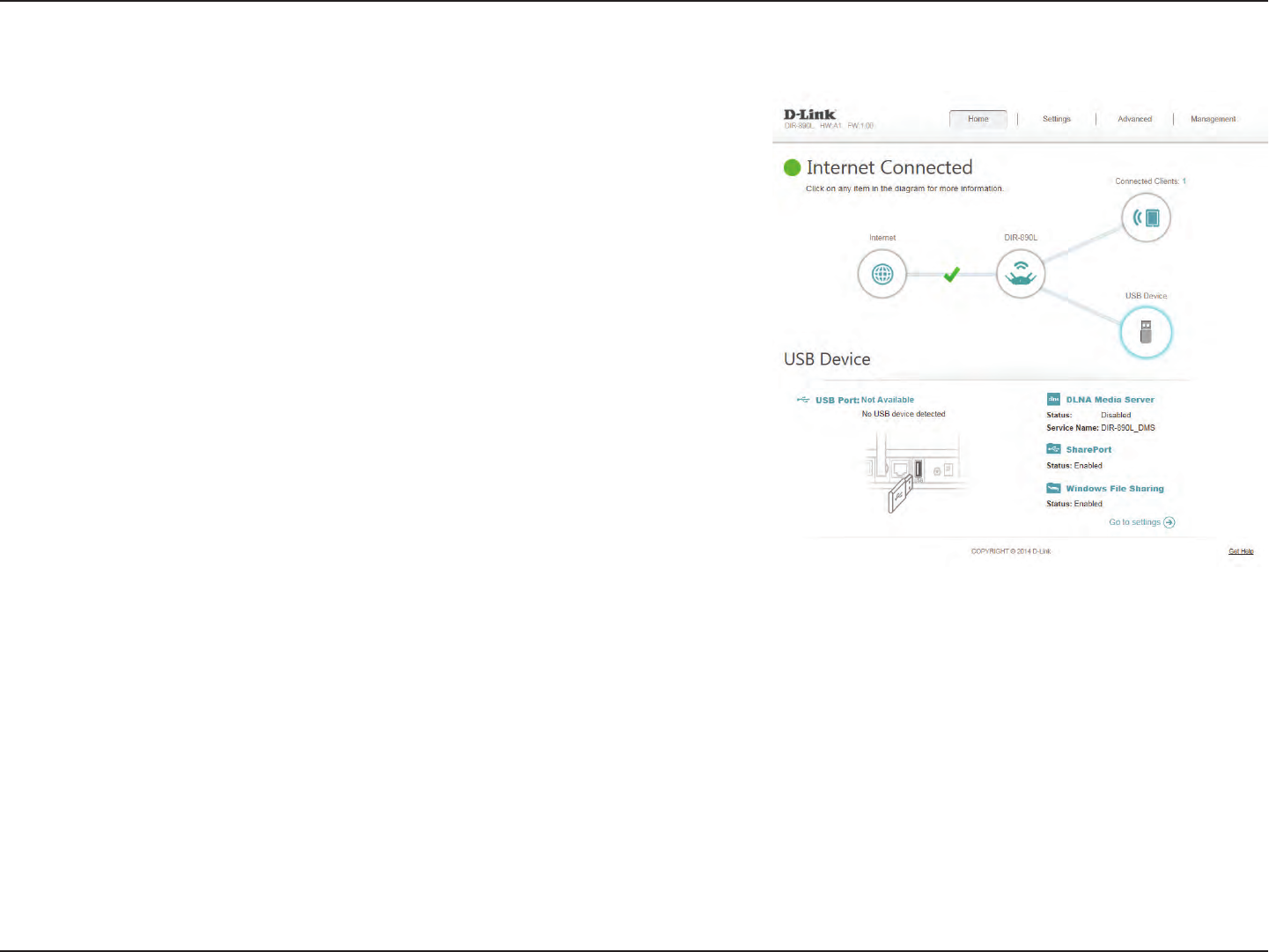1269x952 pixels.
Task: Click the D-Link logo
Action: pos(809,114)
